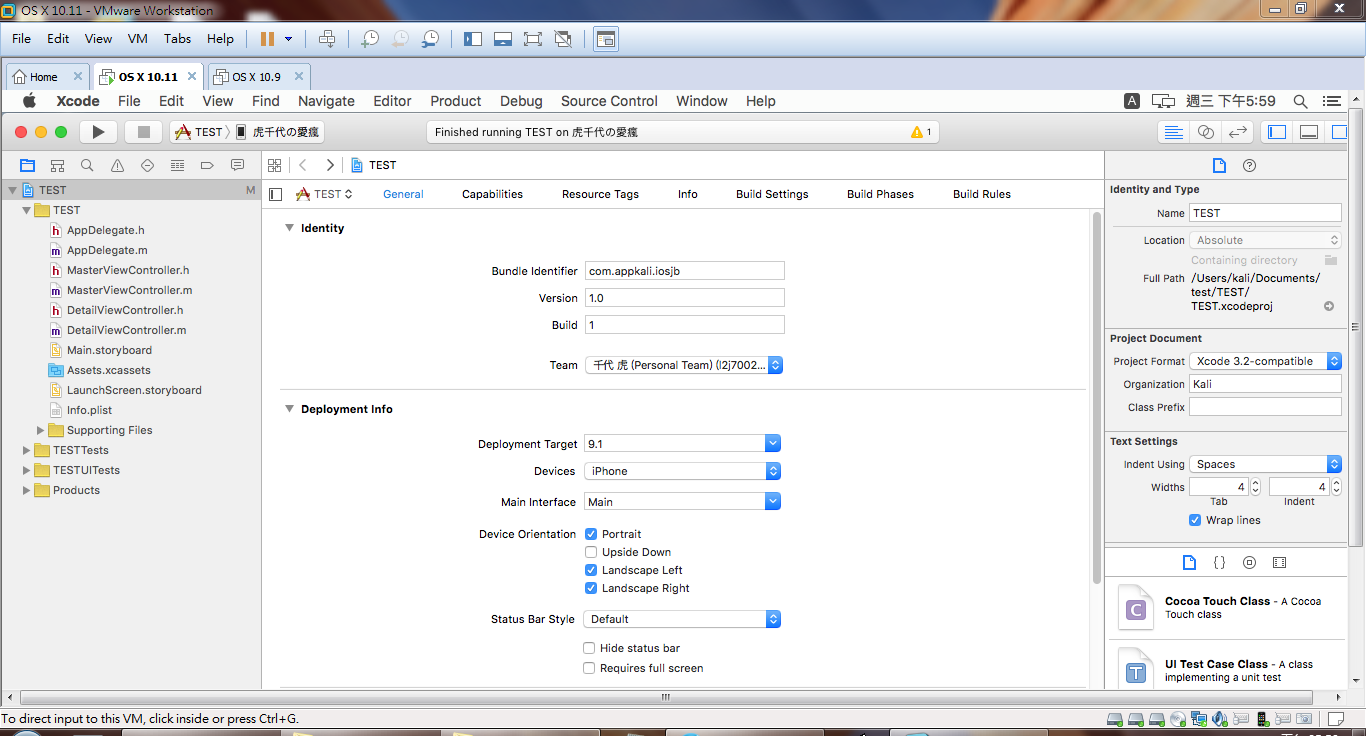Toggle project and targets list sidebar
Image resolution: width=1366 pixels, height=736 pixels.
coord(276,194)
